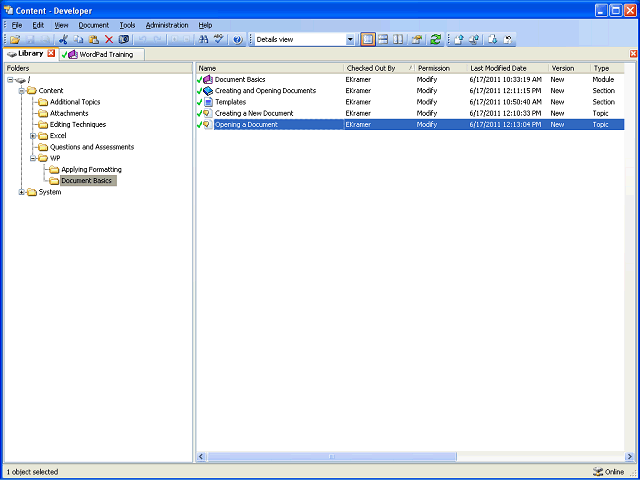640x480 pixels.
Task: Click the green Refresh arrows icon
Action: pos(436,40)
